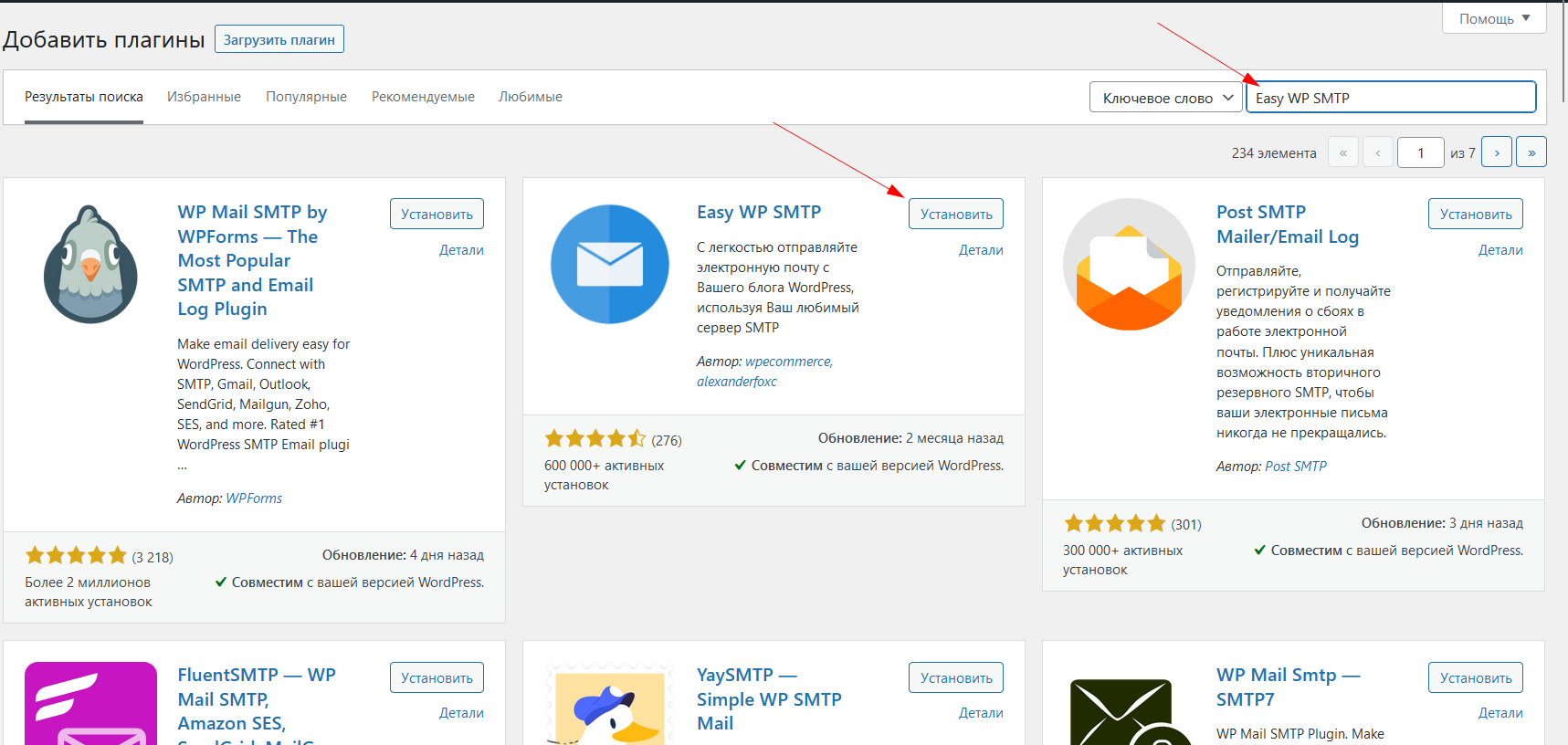Image resolution: width=1568 pixels, height=745 pixels.
Task: Click the current page number field
Action: [1420, 152]
